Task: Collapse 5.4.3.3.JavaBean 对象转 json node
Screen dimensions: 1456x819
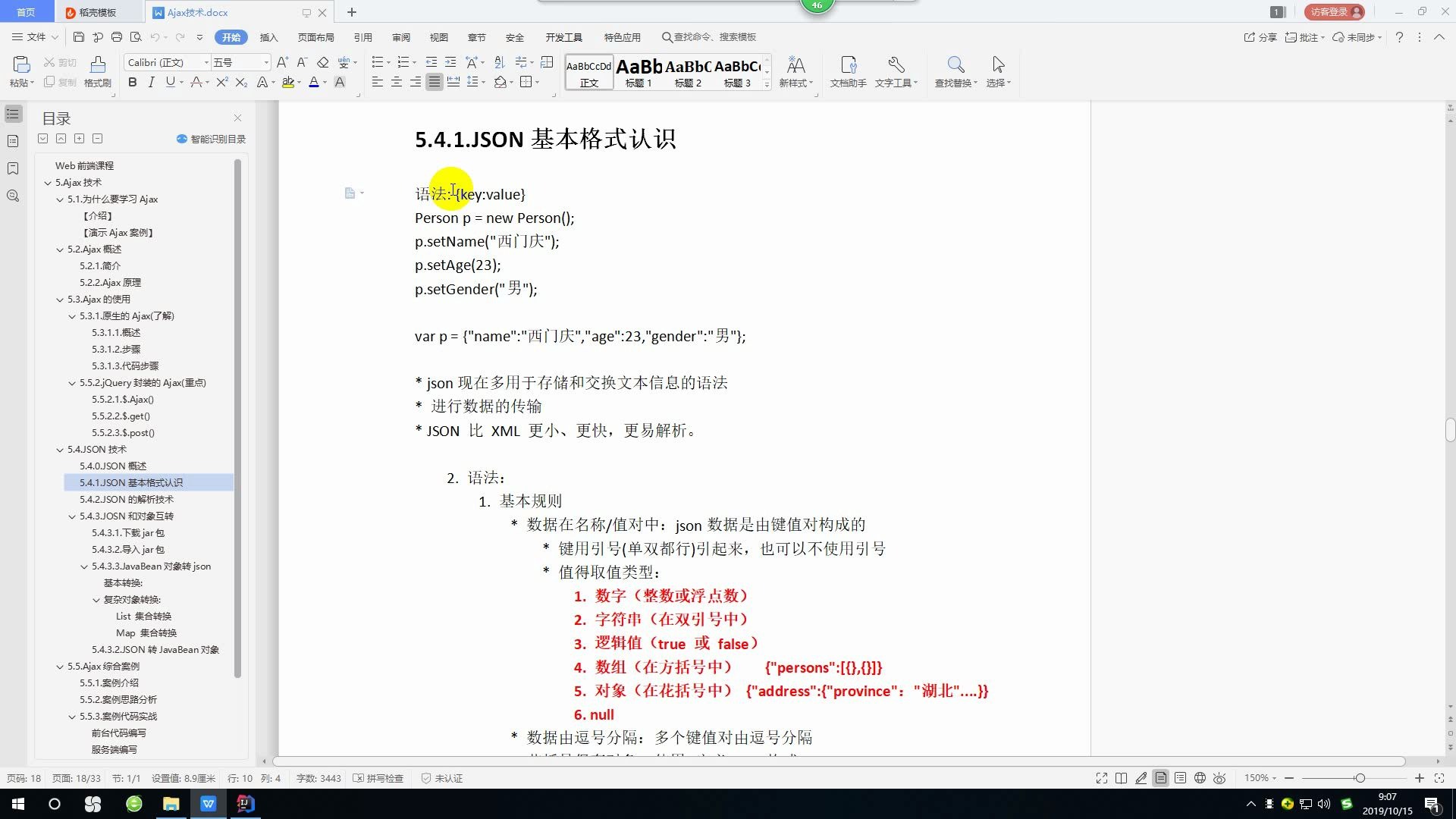Action: click(x=84, y=566)
